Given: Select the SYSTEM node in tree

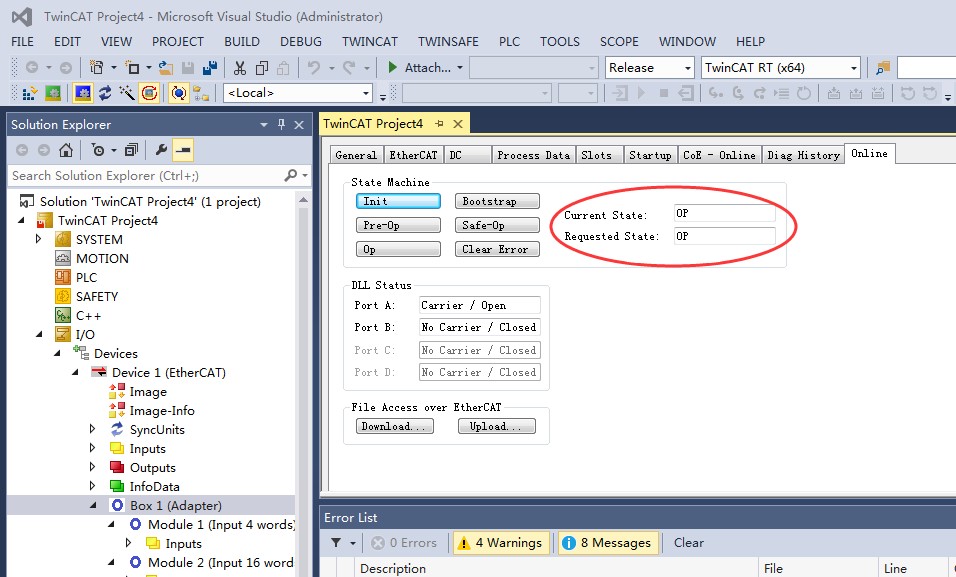Looking at the screenshot, I should [x=99, y=240].
